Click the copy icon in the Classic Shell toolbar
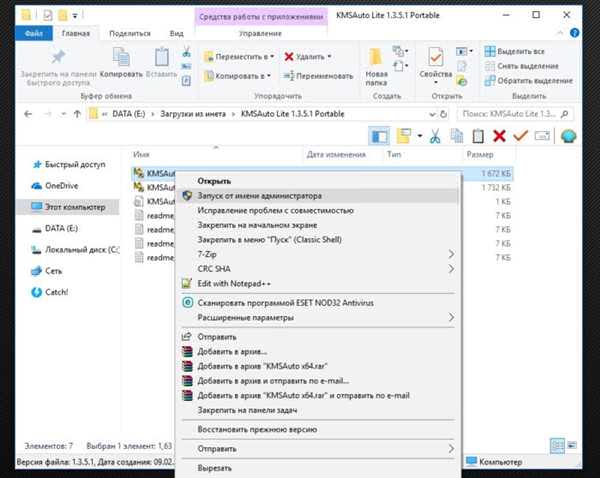The image size is (600, 478). tap(457, 136)
